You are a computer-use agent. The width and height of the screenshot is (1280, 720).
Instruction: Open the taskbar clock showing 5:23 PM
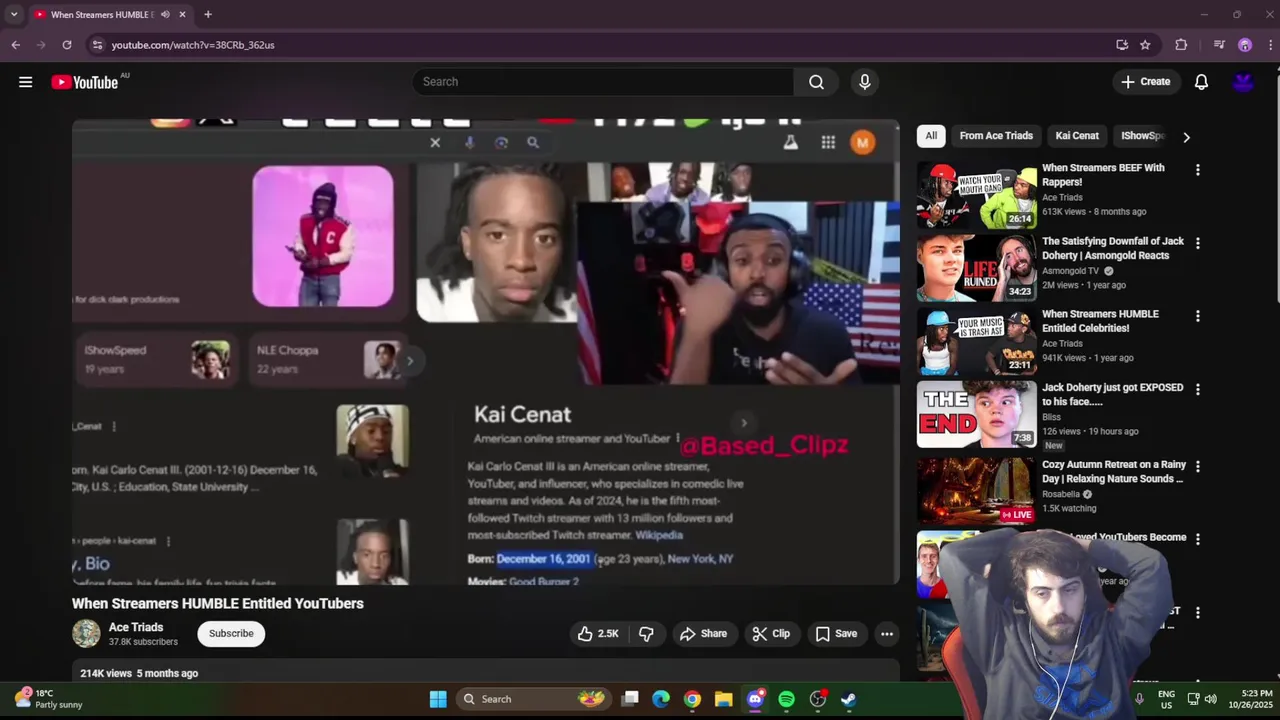click(x=1254, y=699)
